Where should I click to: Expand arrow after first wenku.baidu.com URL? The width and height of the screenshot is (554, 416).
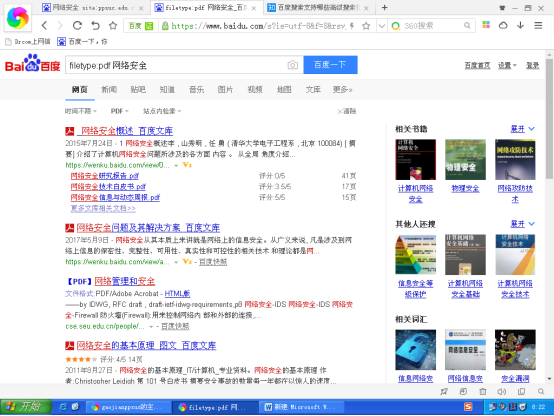pyautogui.click(x=176, y=165)
